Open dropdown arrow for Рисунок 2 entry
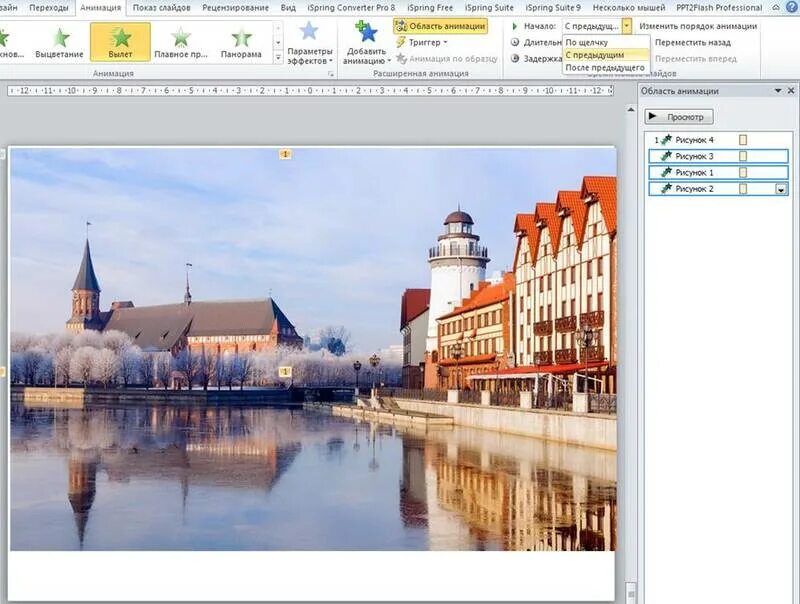 781,189
